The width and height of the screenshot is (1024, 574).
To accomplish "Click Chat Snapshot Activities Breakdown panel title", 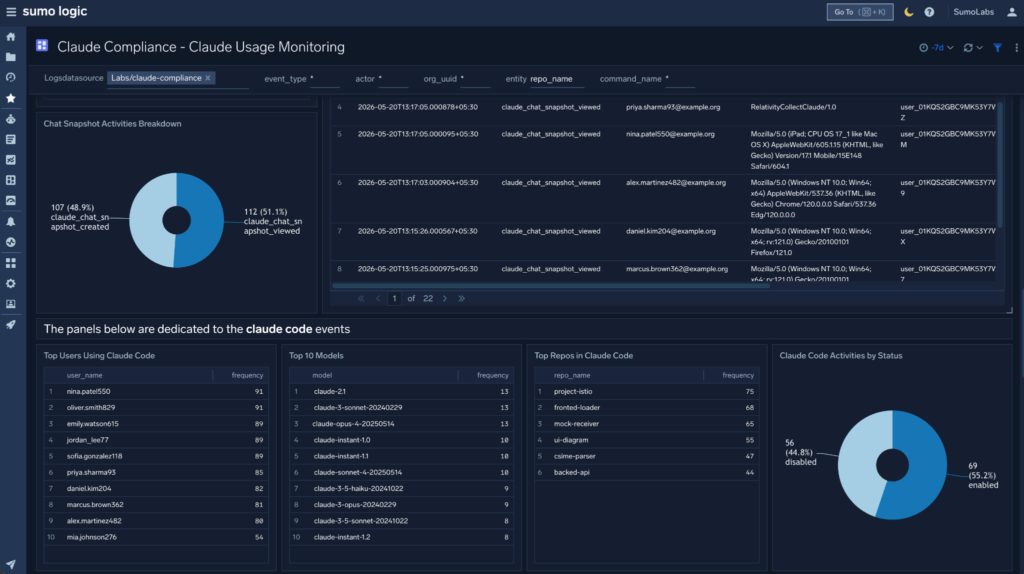I will point(112,123).
